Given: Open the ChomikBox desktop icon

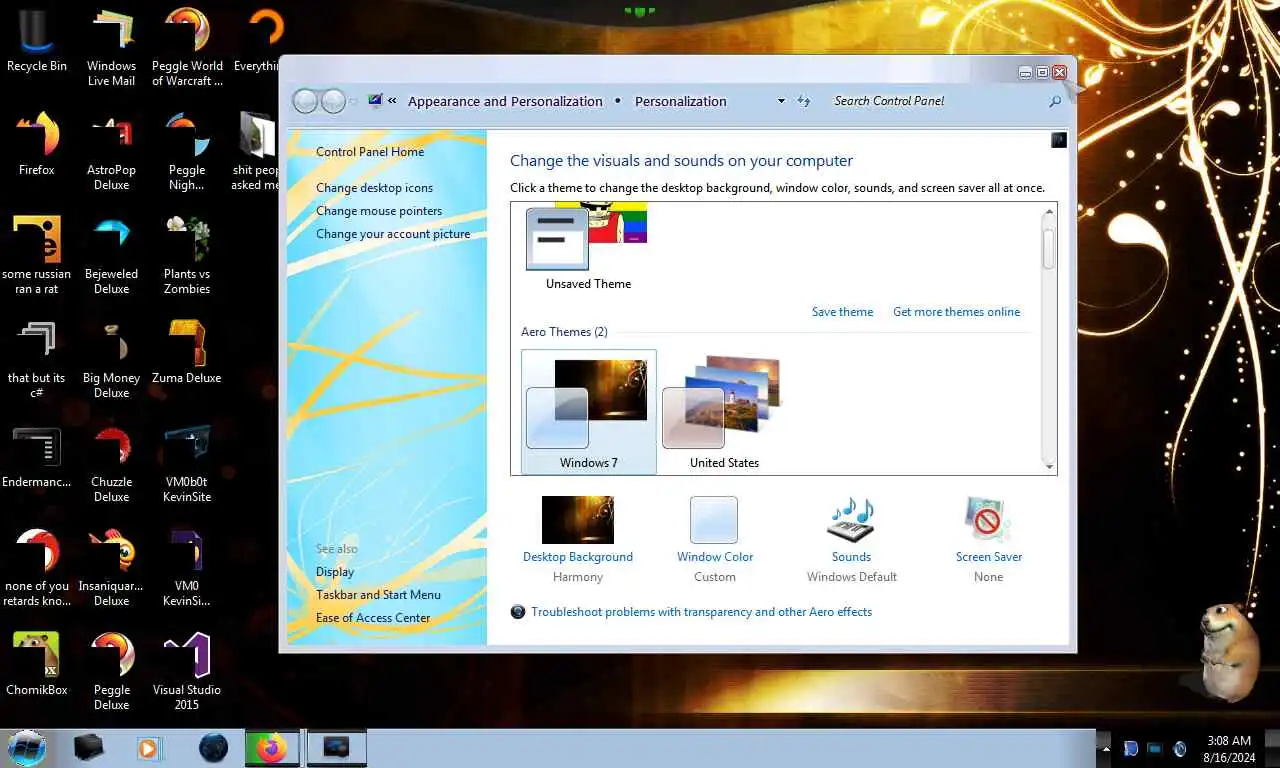Looking at the screenshot, I should click(x=36, y=663).
